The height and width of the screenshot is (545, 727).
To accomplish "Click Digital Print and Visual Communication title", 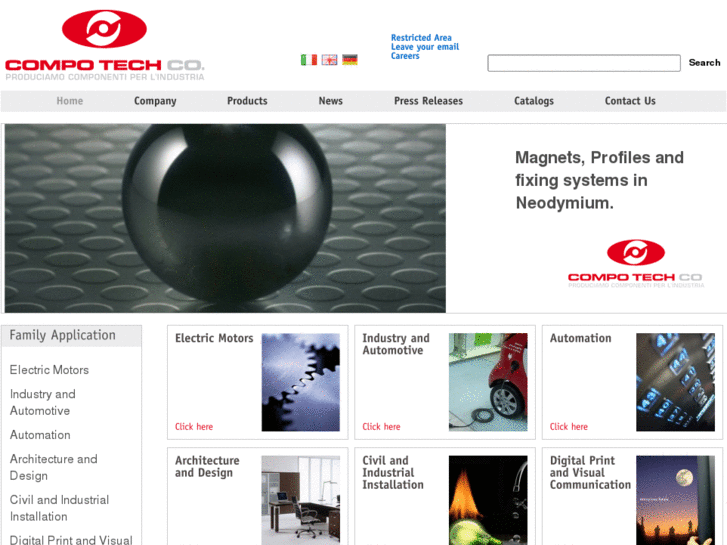I will click(x=590, y=473).
